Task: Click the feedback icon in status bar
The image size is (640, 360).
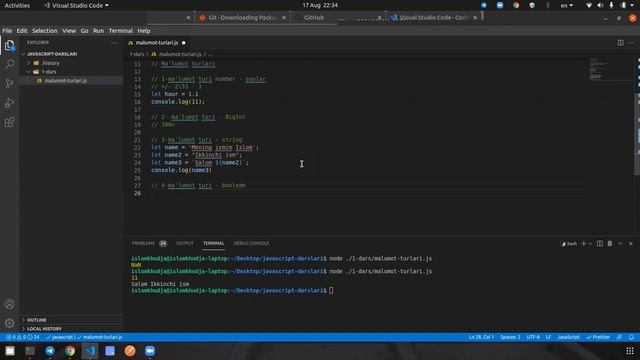Action: coord(620,337)
